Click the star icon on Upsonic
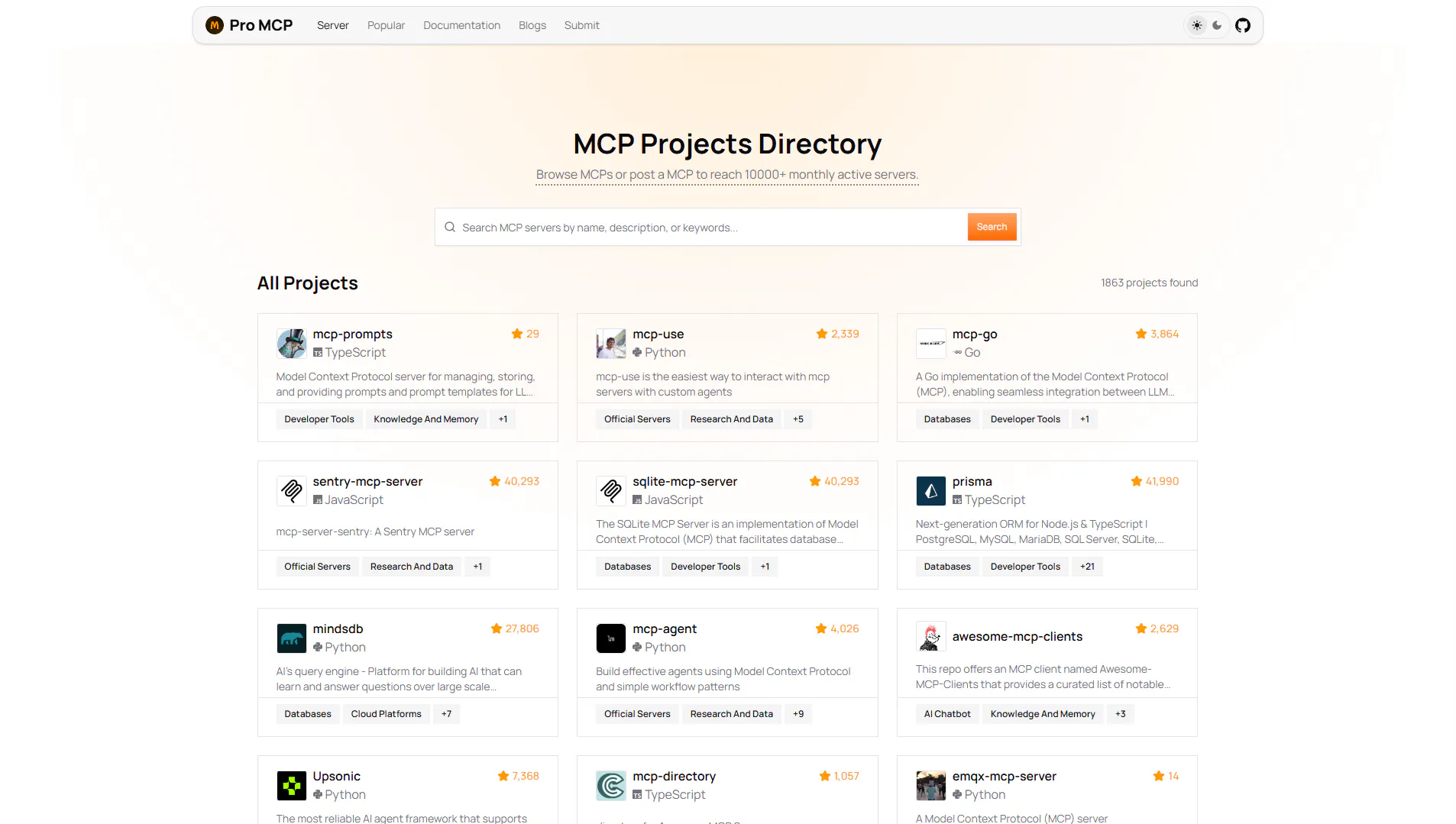This screenshot has width=1456, height=824. click(503, 776)
